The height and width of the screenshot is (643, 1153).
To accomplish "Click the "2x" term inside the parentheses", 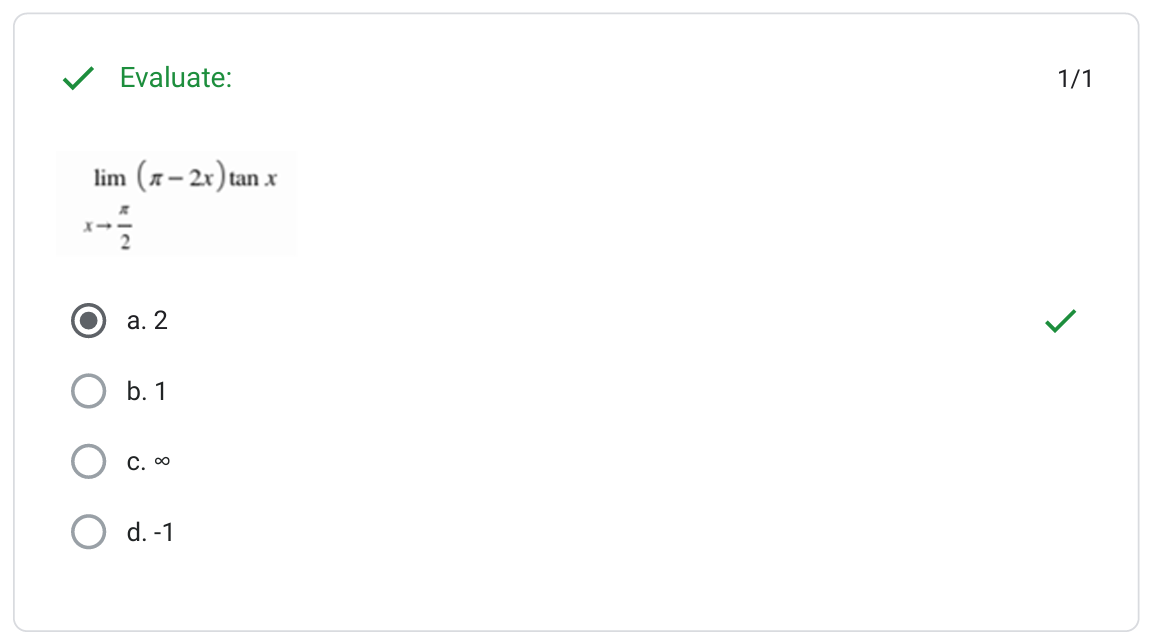I will (x=200, y=180).
